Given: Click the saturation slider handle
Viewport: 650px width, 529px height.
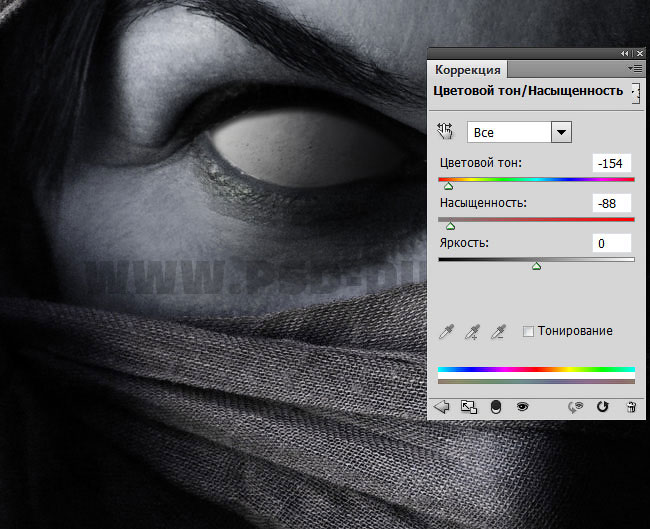Looking at the screenshot, I should click(x=451, y=226).
